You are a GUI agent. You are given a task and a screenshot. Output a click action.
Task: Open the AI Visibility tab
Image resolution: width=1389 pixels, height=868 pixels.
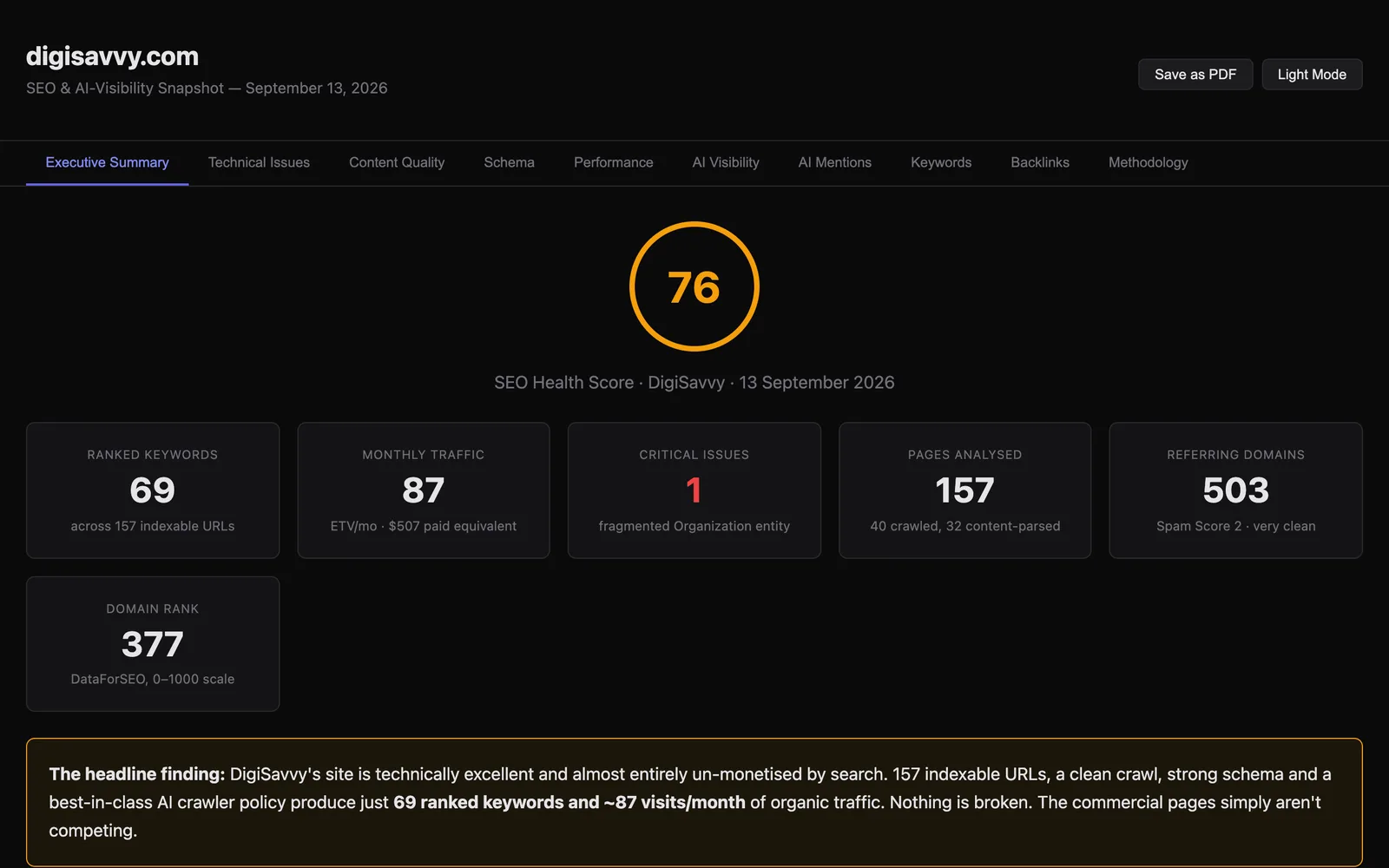pyautogui.click(x=726, y=162)
